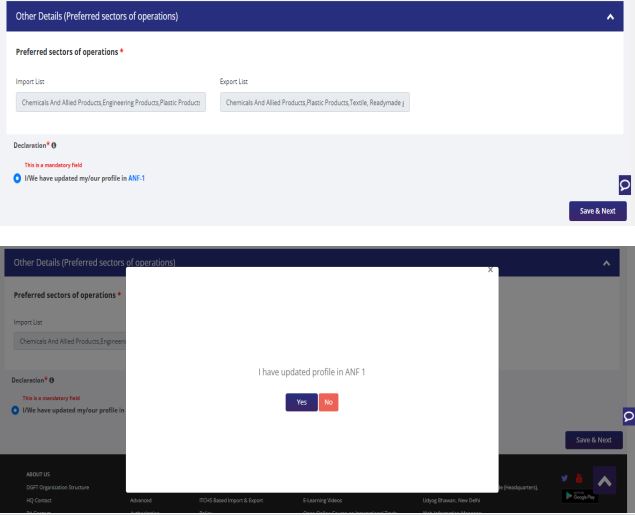Open the Twitter icon in footer
635x515 pixels.
click(x=566, y=478)
